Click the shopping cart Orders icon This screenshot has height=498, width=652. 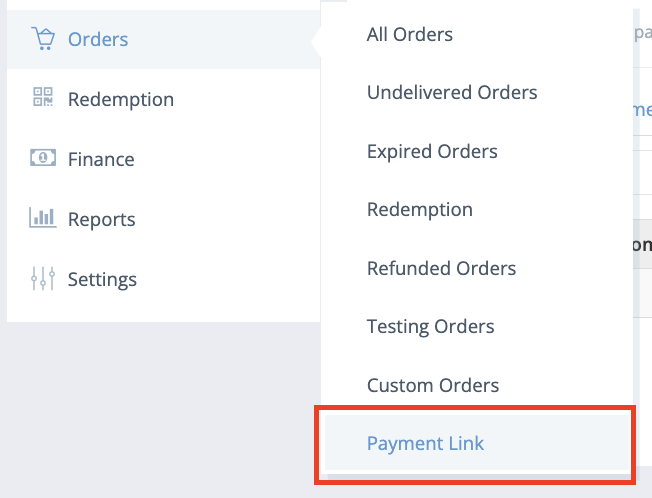tap(43, 39)
